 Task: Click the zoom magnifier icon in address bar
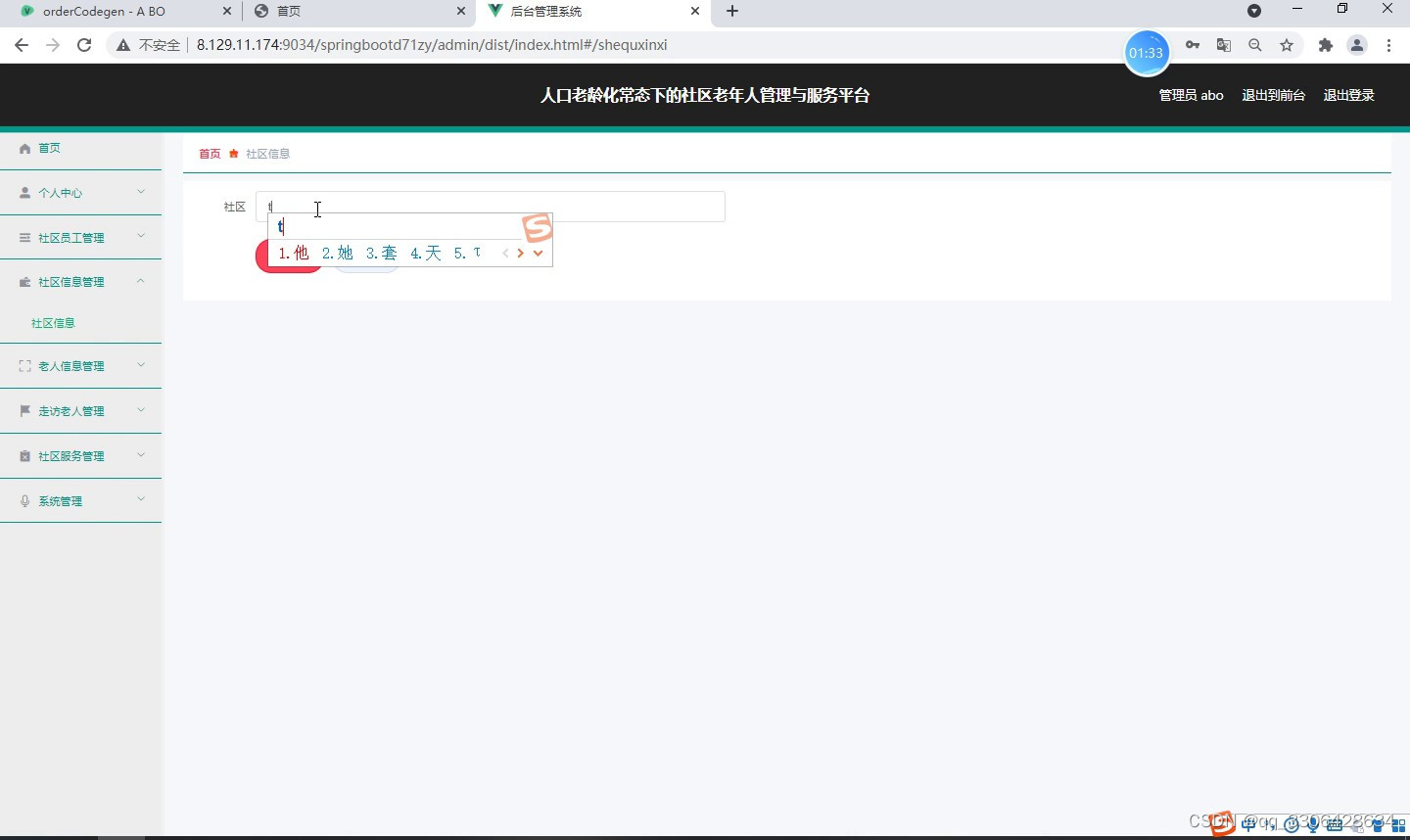tap(1255, 45)
